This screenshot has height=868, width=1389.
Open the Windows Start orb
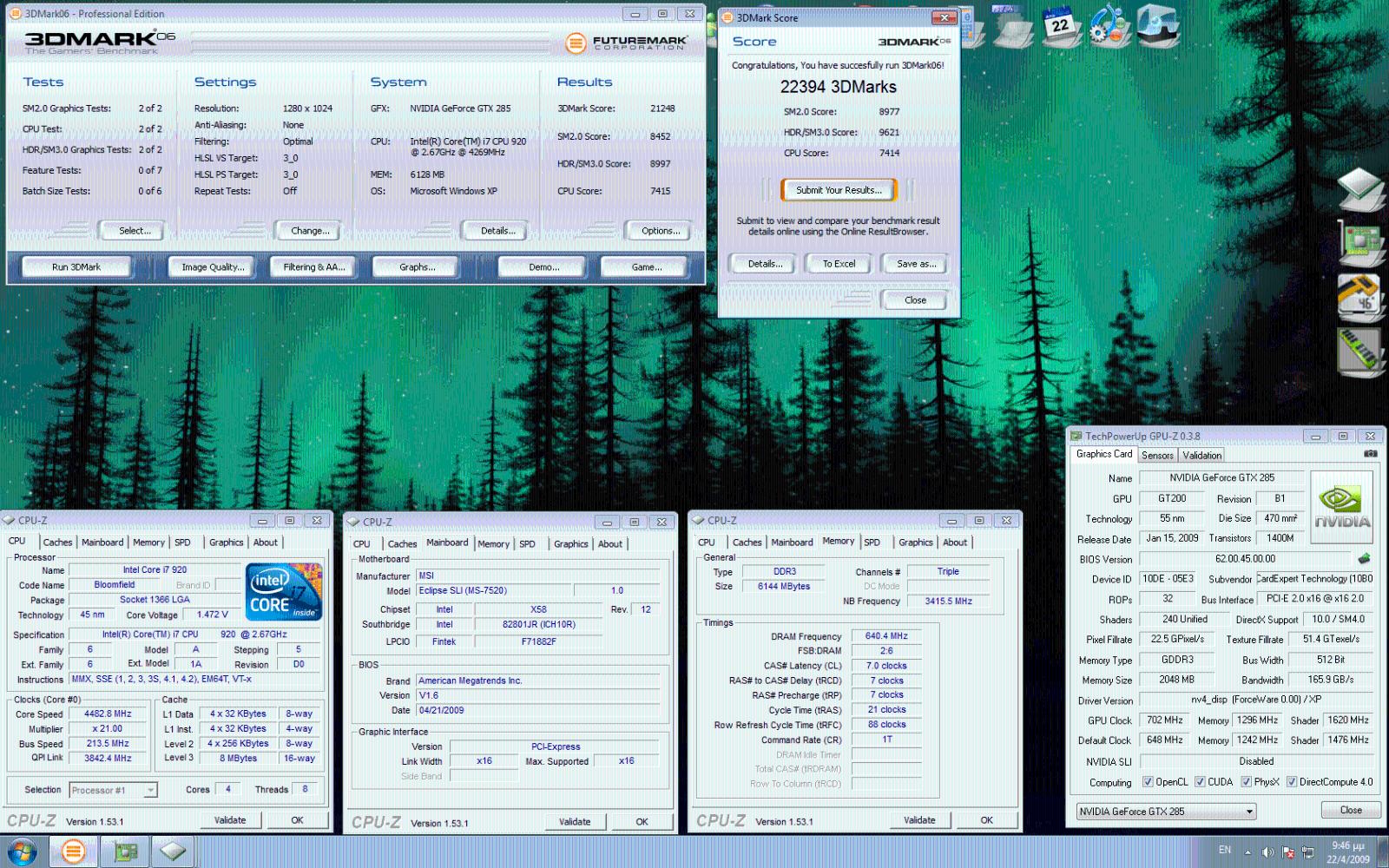pyautogui.click(x=21, y=852)
